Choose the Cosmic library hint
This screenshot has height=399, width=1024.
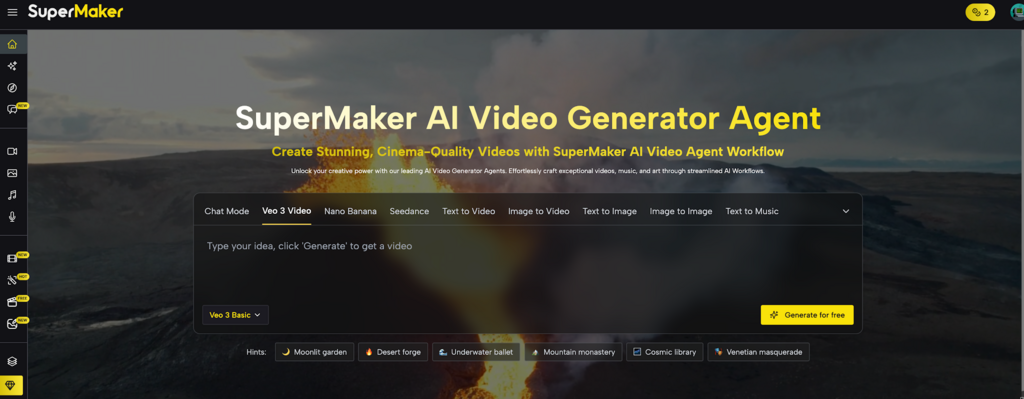click(x=665, y=352)
